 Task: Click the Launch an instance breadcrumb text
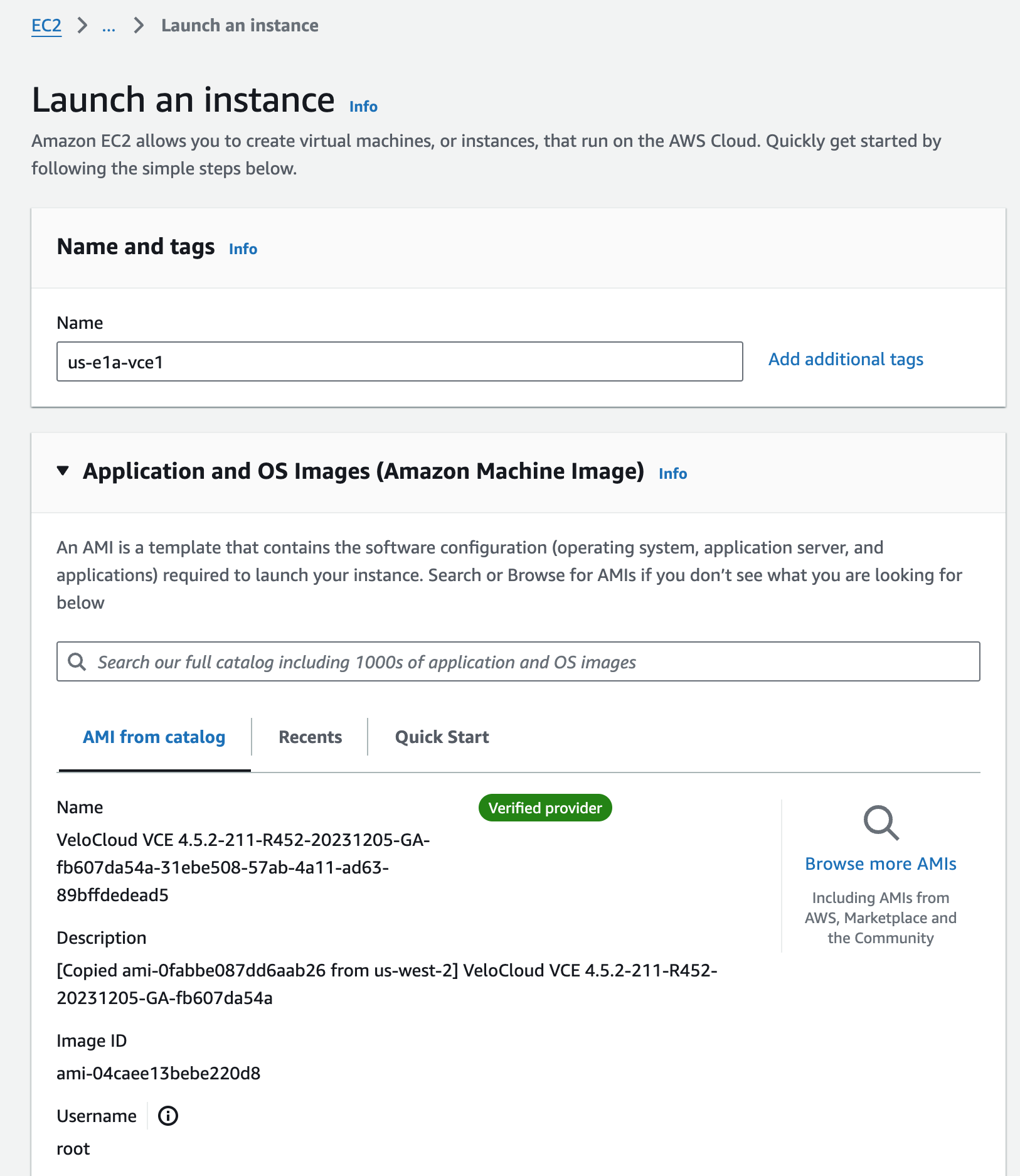point(240,26)
